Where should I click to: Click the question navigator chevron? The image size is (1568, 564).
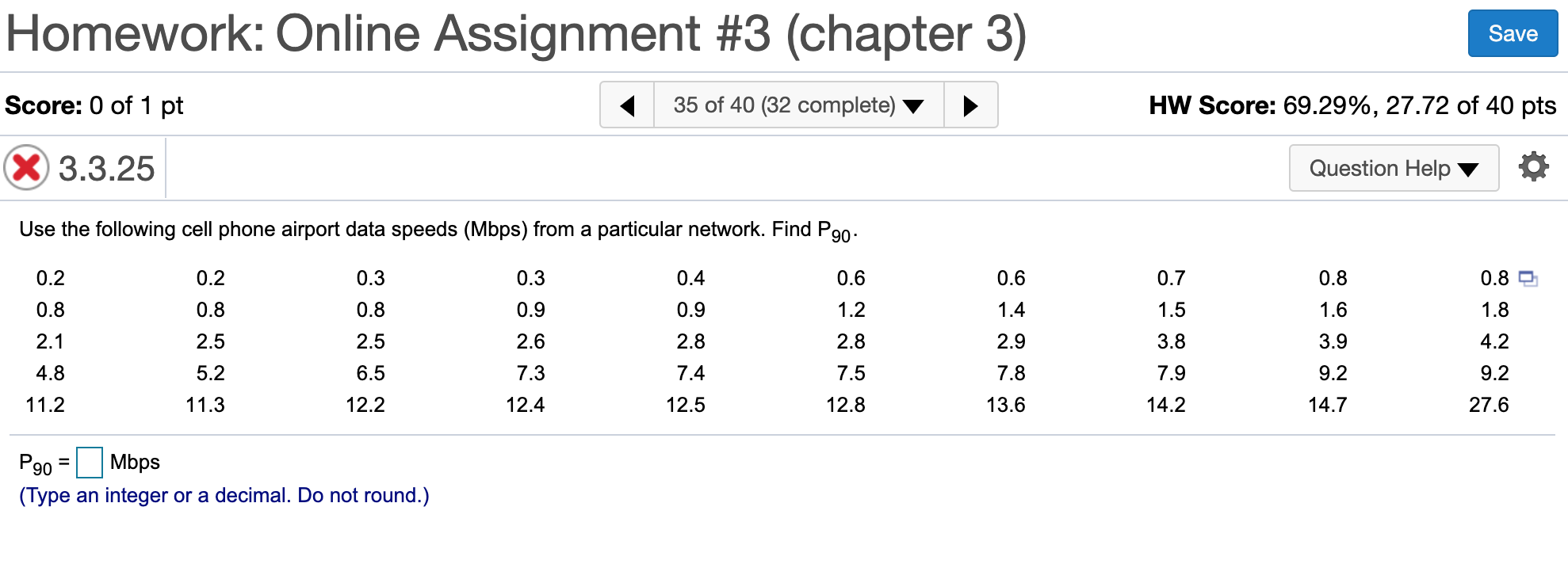[x=913, y=104]
